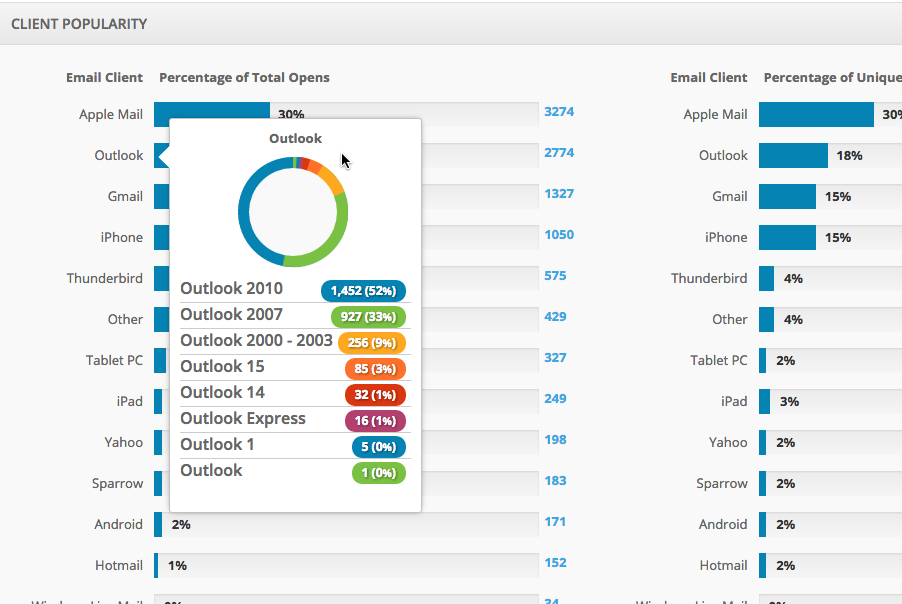Screen dimensions: 902x604
Task: Click the Outlook 15 row label
Action: (222, 366)
